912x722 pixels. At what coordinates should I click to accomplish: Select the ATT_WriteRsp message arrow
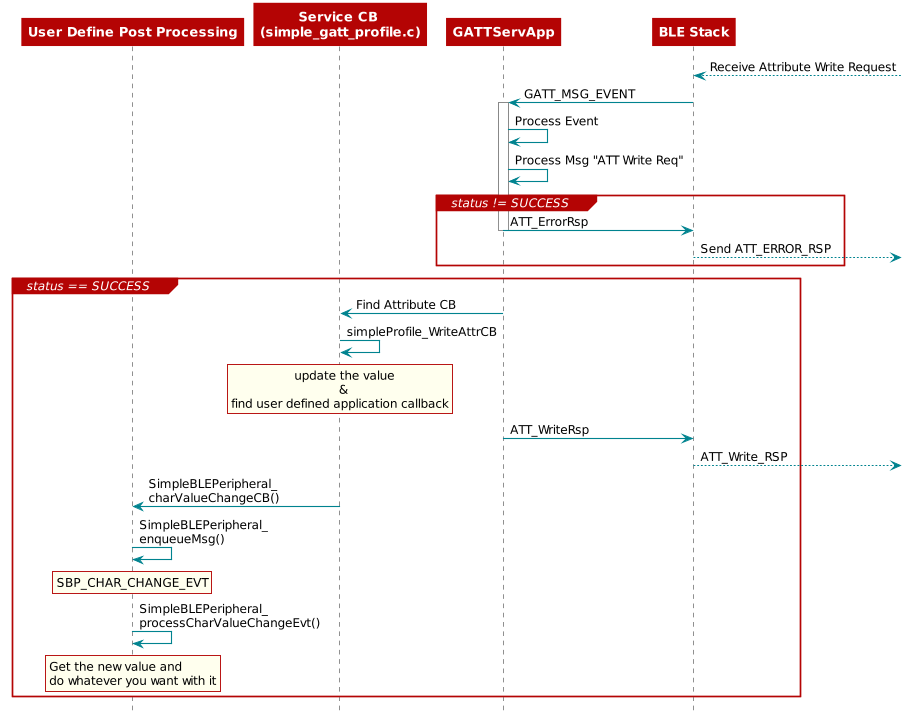[x=600, y=437]
